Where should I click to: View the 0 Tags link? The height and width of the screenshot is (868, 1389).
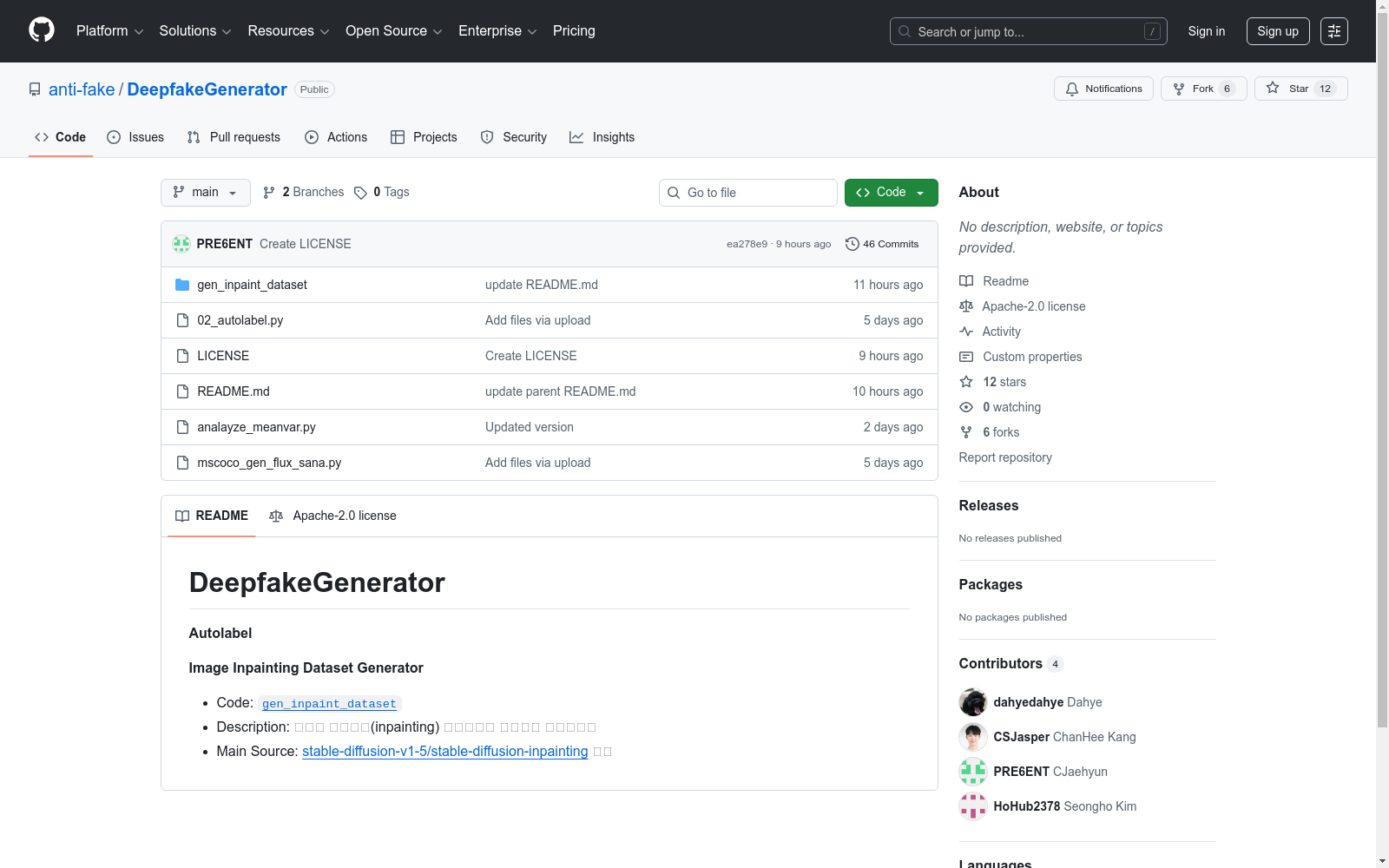(x=382, y=193)
